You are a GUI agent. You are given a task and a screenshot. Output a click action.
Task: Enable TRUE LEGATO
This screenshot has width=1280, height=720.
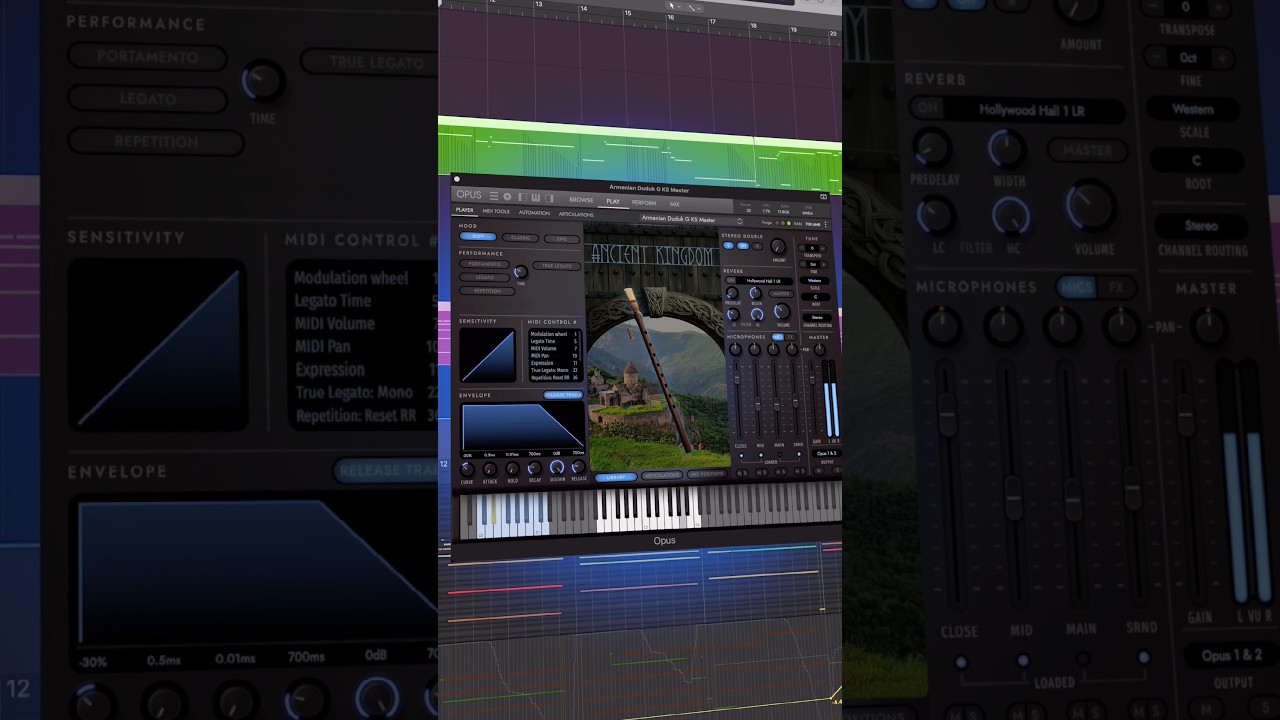pyautogui.click(x=557, y=266)
